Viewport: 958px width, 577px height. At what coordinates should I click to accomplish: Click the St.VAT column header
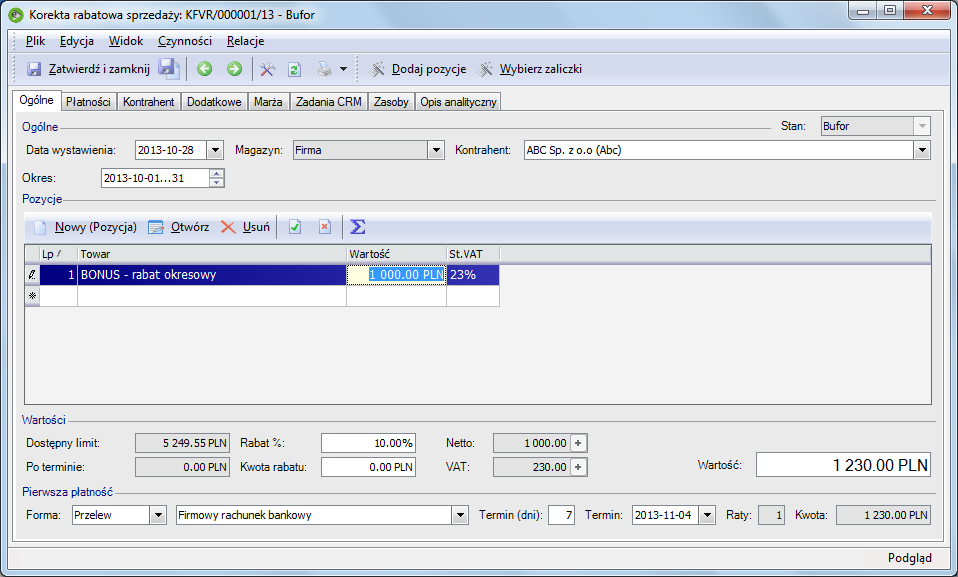tap(474, 254)
